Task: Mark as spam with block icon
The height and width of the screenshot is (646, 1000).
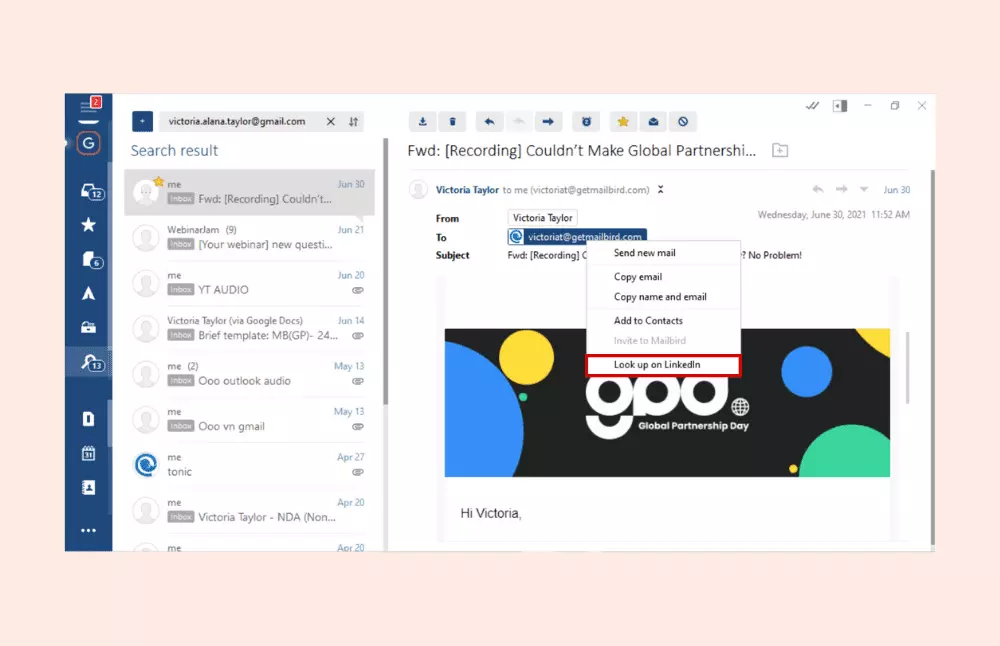Action: click(x=683, y=121)
